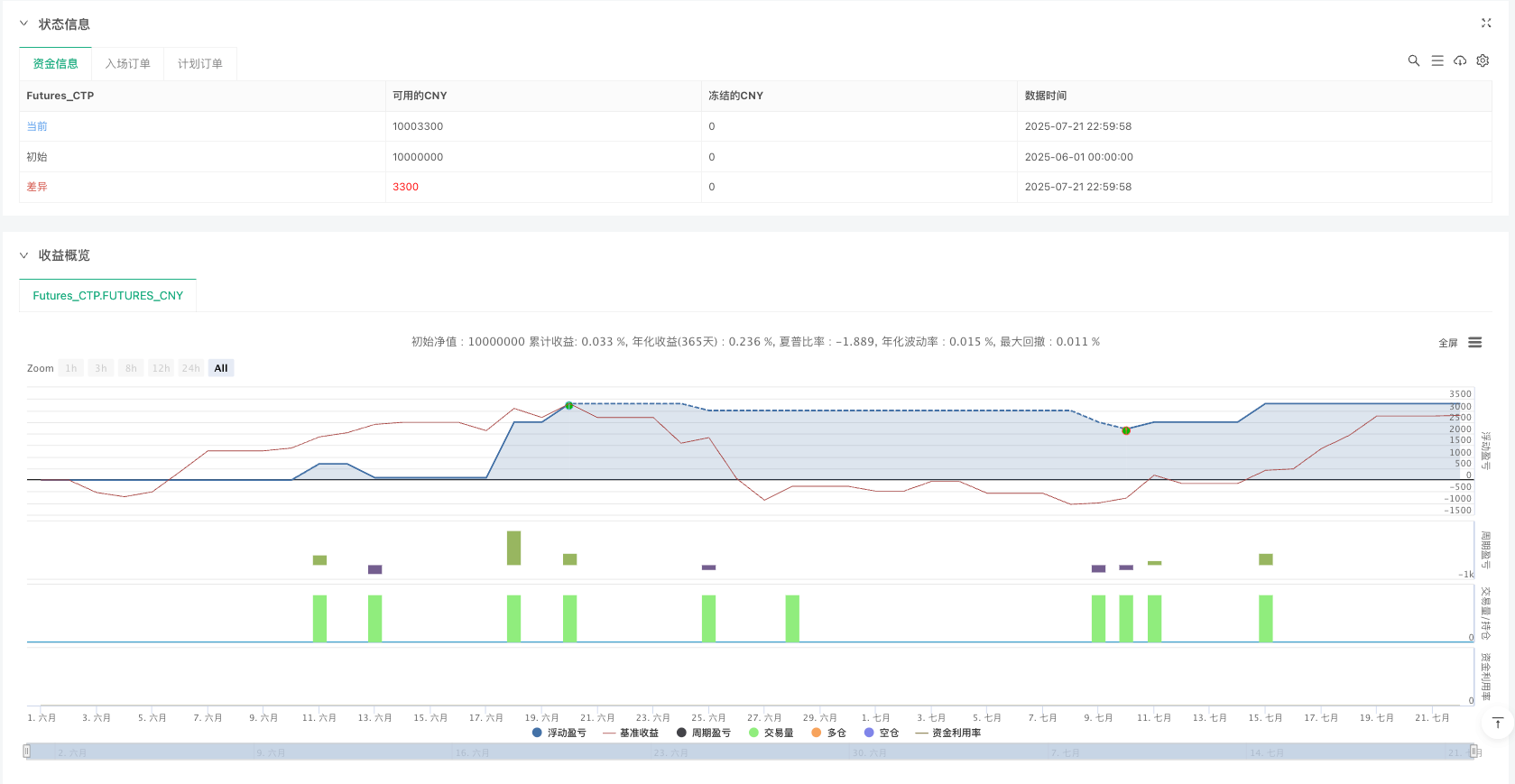Click the orange-green marker near 10. 七月
This screenshot has height=784, width=1515.
pyautogui.click(x=1126, y=430)
